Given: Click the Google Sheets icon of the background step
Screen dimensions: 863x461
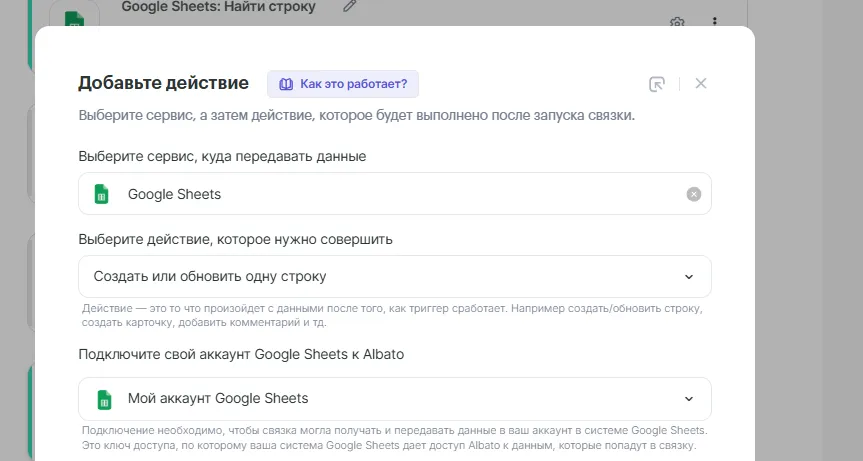Looking at the screenshot, I should 73,20.
